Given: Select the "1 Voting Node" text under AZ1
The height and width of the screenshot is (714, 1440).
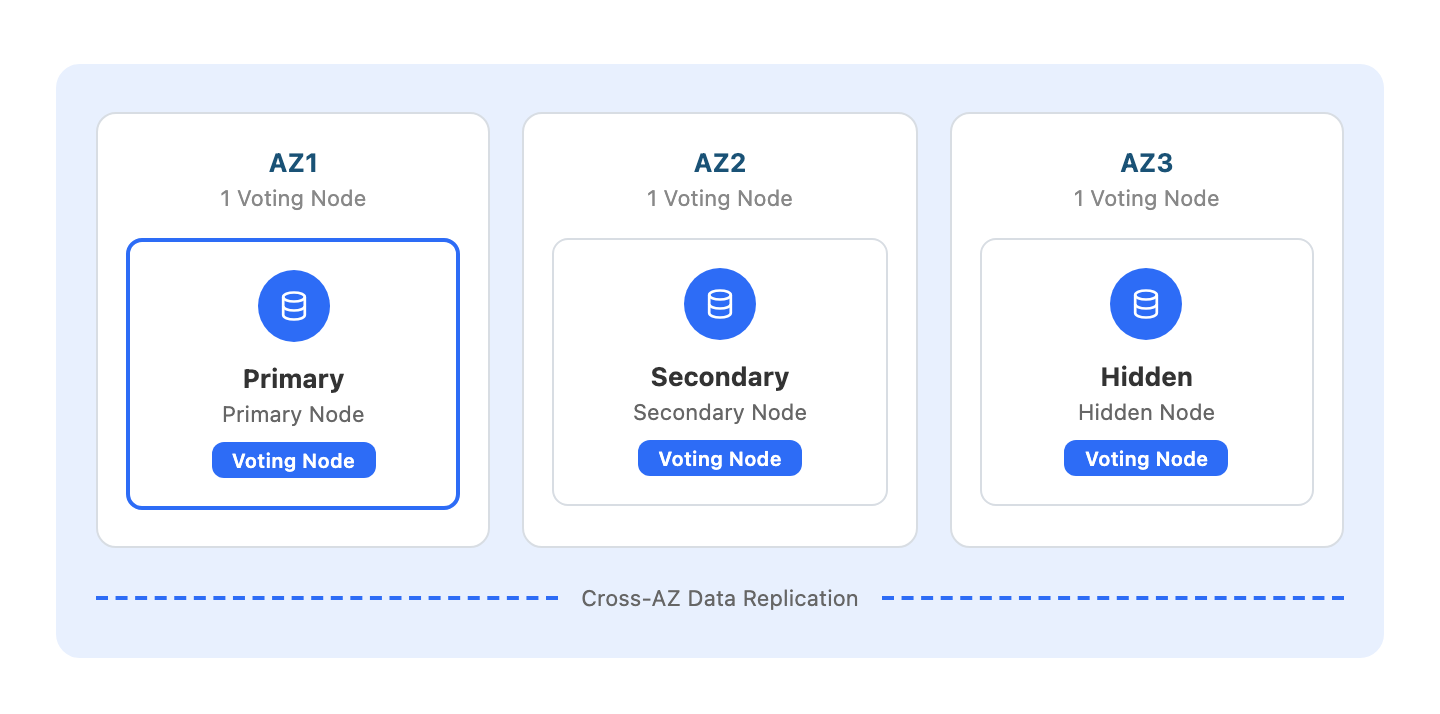Looking at the screenshot, I should click(x=293, y=199).
